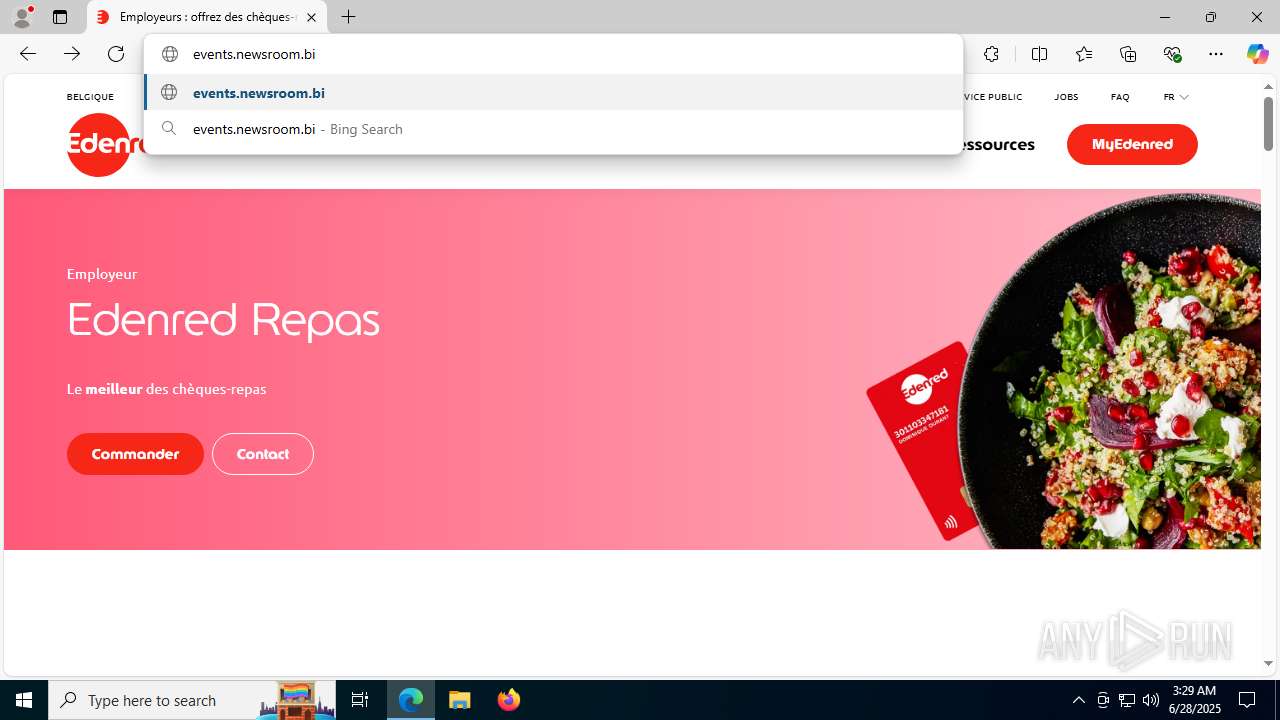Close the Employeurs Edenred tab
This screenshot has width=1280, height=720.
coord(311,17)
